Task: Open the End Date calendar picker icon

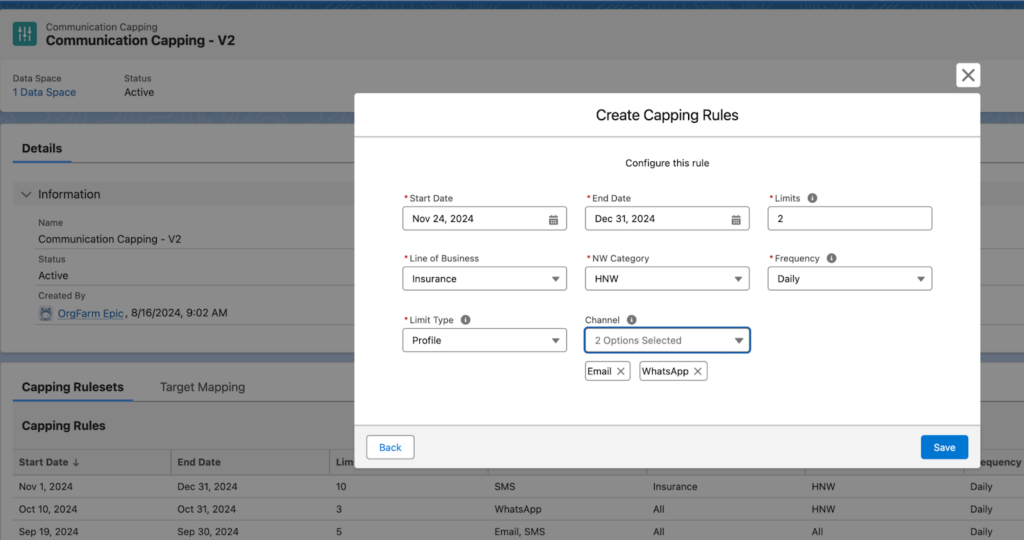Action: point(736,219)
